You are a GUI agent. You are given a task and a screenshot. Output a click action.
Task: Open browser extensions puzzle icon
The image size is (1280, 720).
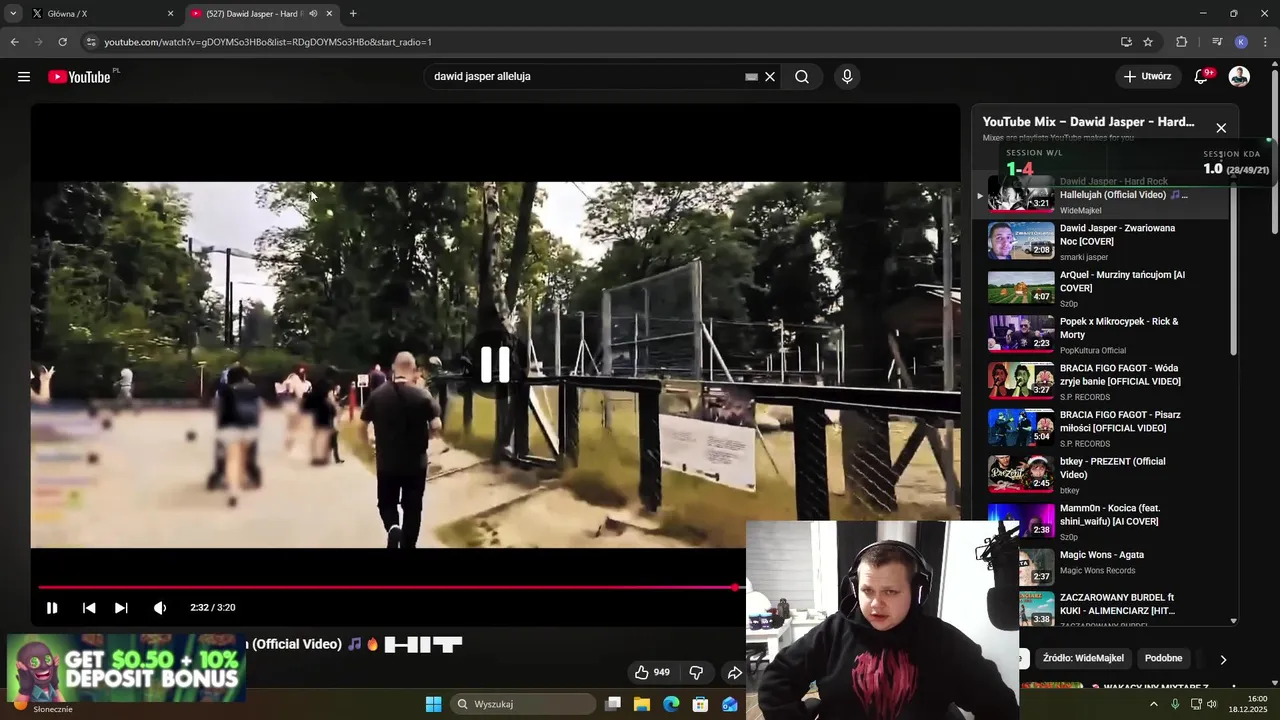[1182, 42]
